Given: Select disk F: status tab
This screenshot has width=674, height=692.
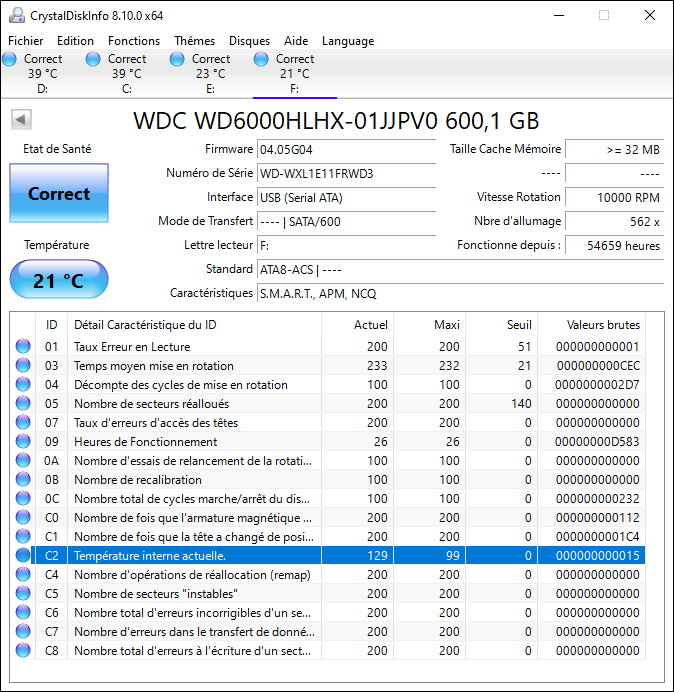Looking at the screenshot, I should tap(294, 74).
